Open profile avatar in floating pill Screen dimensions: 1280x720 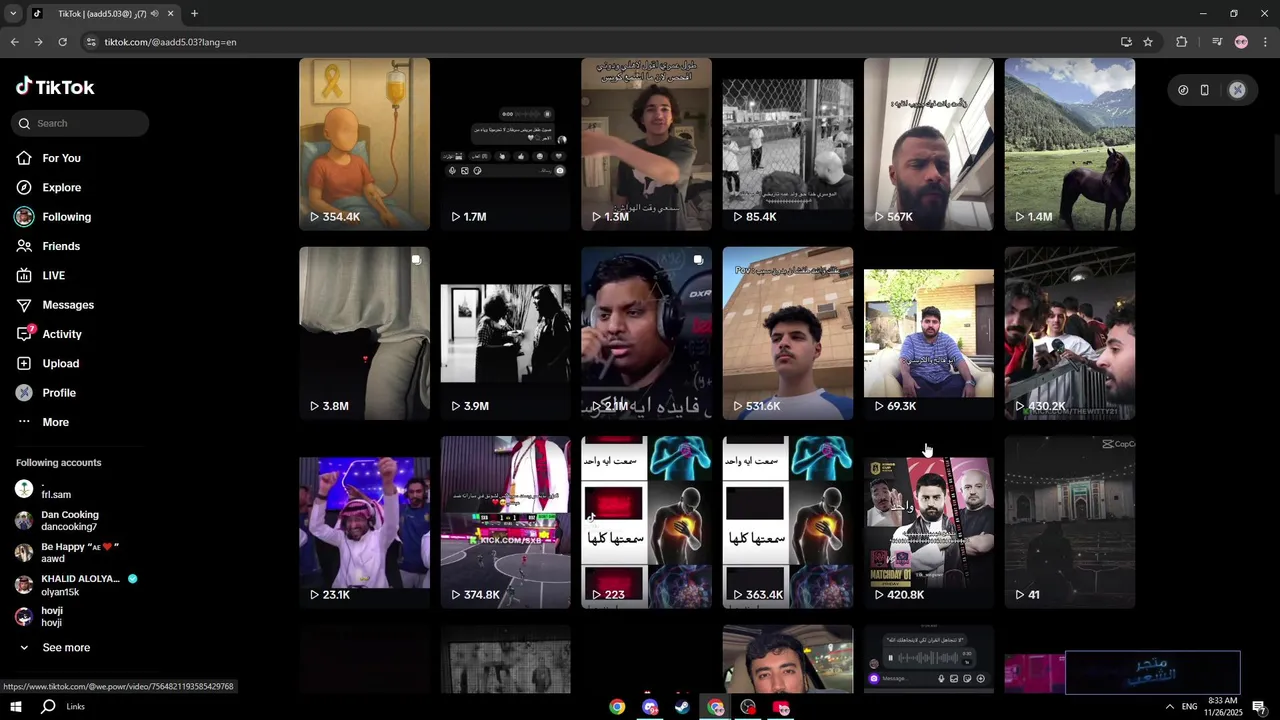[1237, 90]
